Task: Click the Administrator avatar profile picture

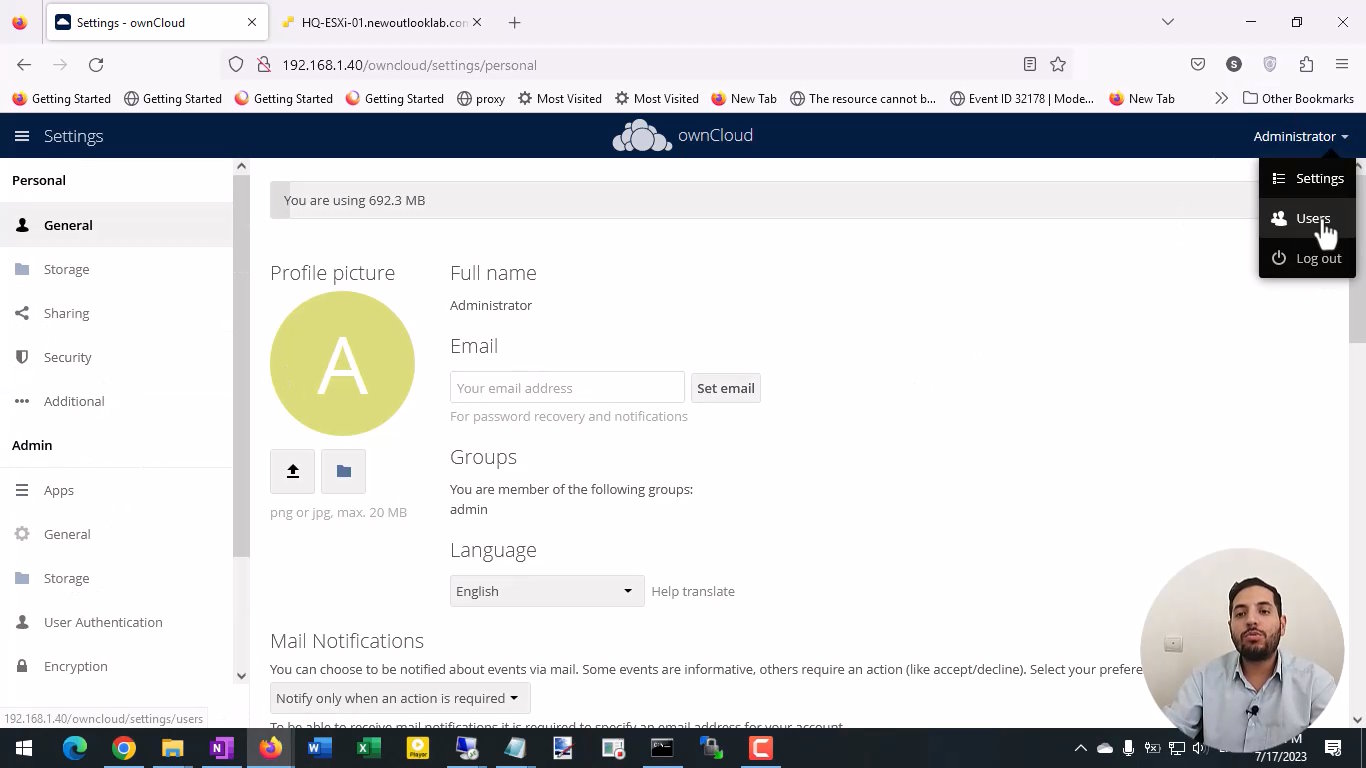Action: tap(342, 363)
